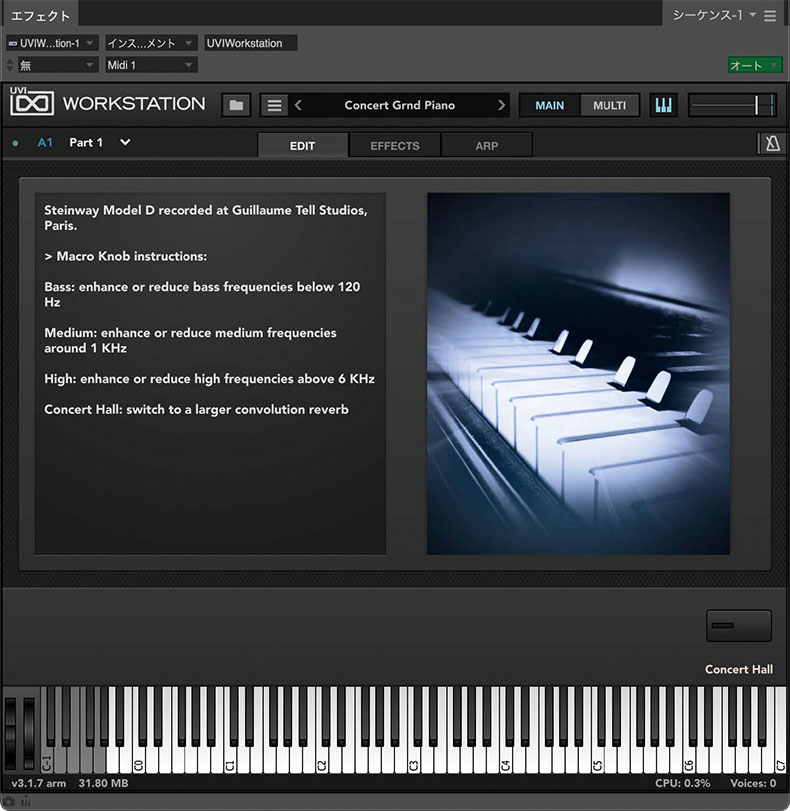This screenshot has height=811, width=790.
Task: Click the camera icon at bottom left
Action: point(9,801)
